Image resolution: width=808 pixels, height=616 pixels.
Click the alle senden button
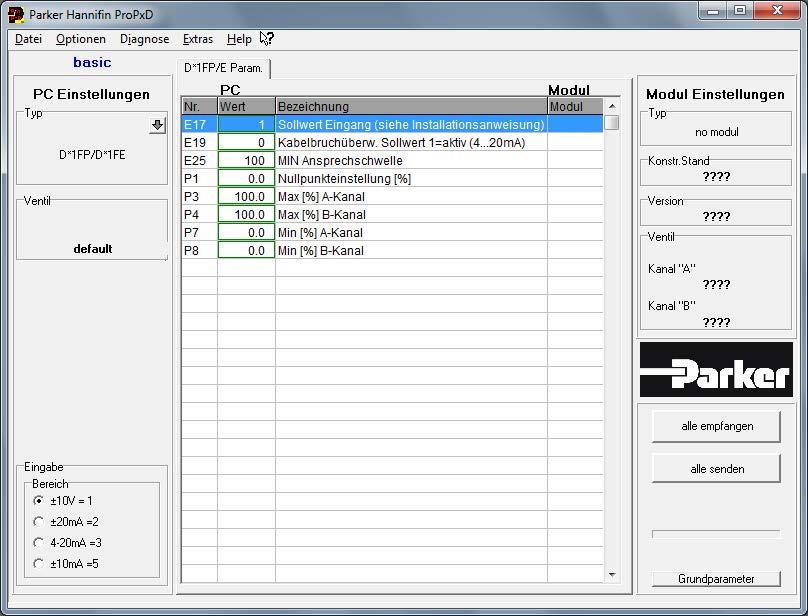716,469
